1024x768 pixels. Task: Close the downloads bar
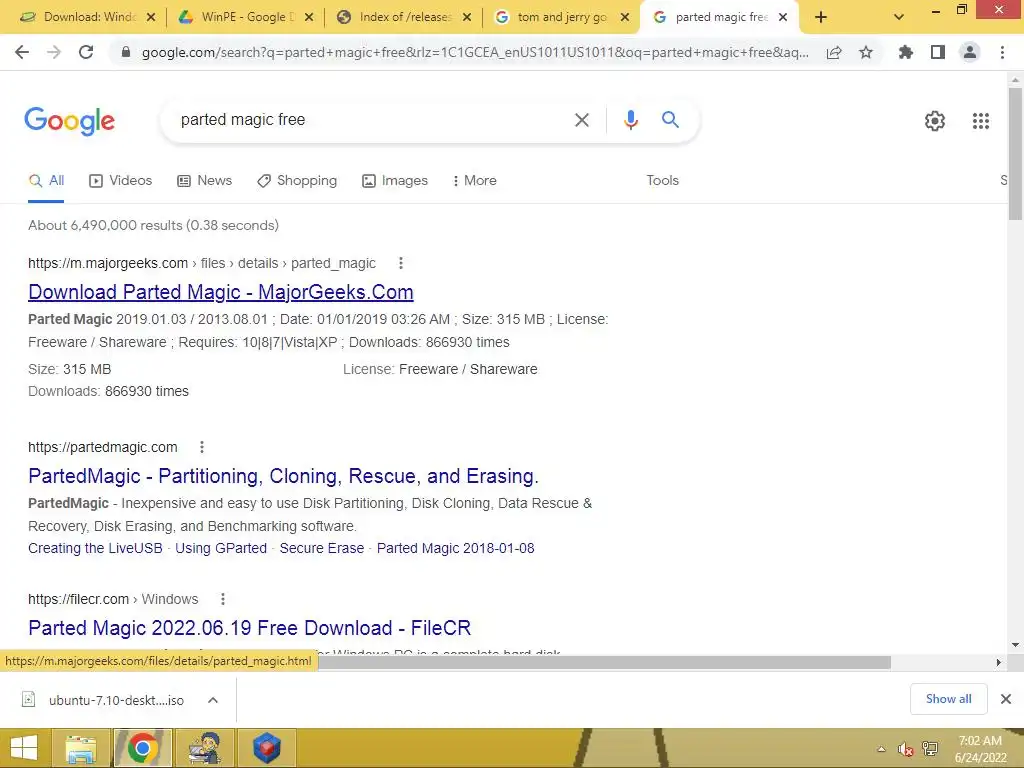point(1006,699)
